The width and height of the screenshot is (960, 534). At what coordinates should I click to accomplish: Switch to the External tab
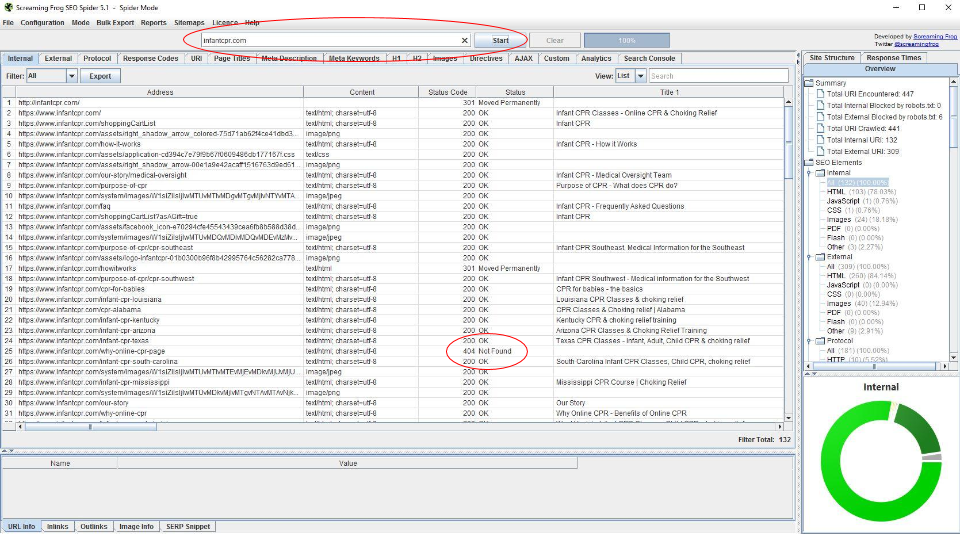[x=58, y=59]
